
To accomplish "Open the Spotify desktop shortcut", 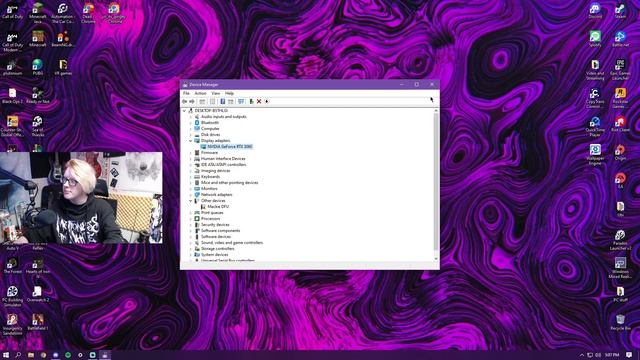I will click(595, 39).
